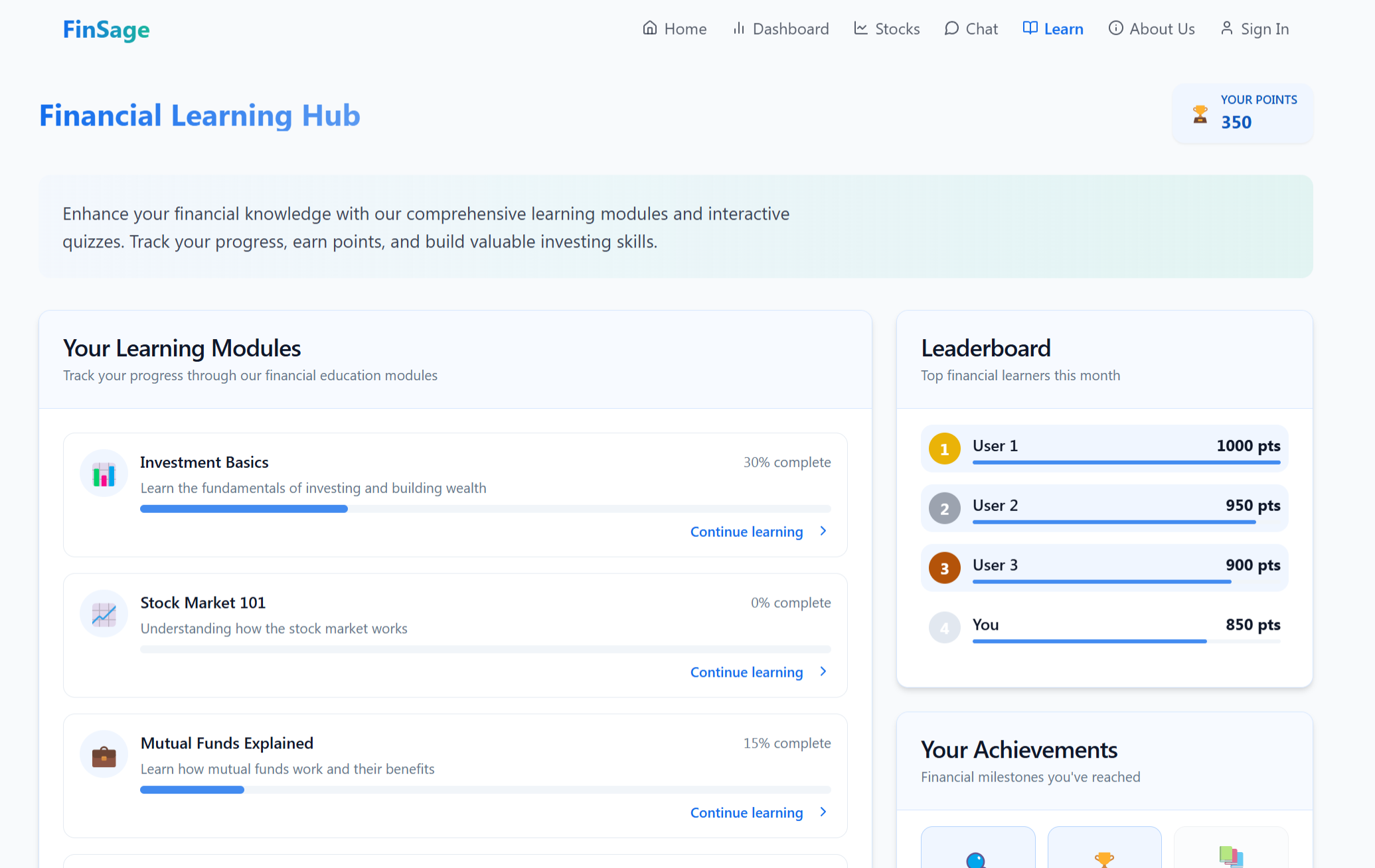
Task: Click the FinSage logo
Action: coord(106,29)
